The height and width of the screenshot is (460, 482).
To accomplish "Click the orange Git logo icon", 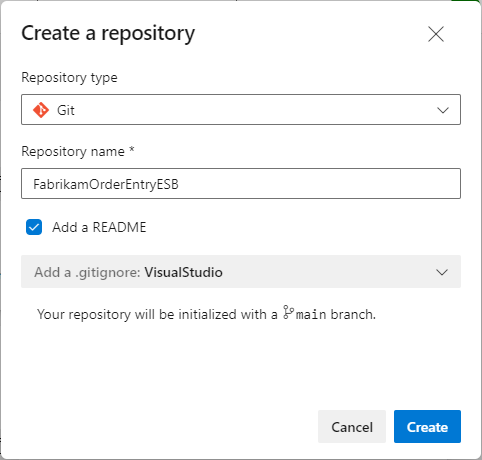I will point(41,110).
